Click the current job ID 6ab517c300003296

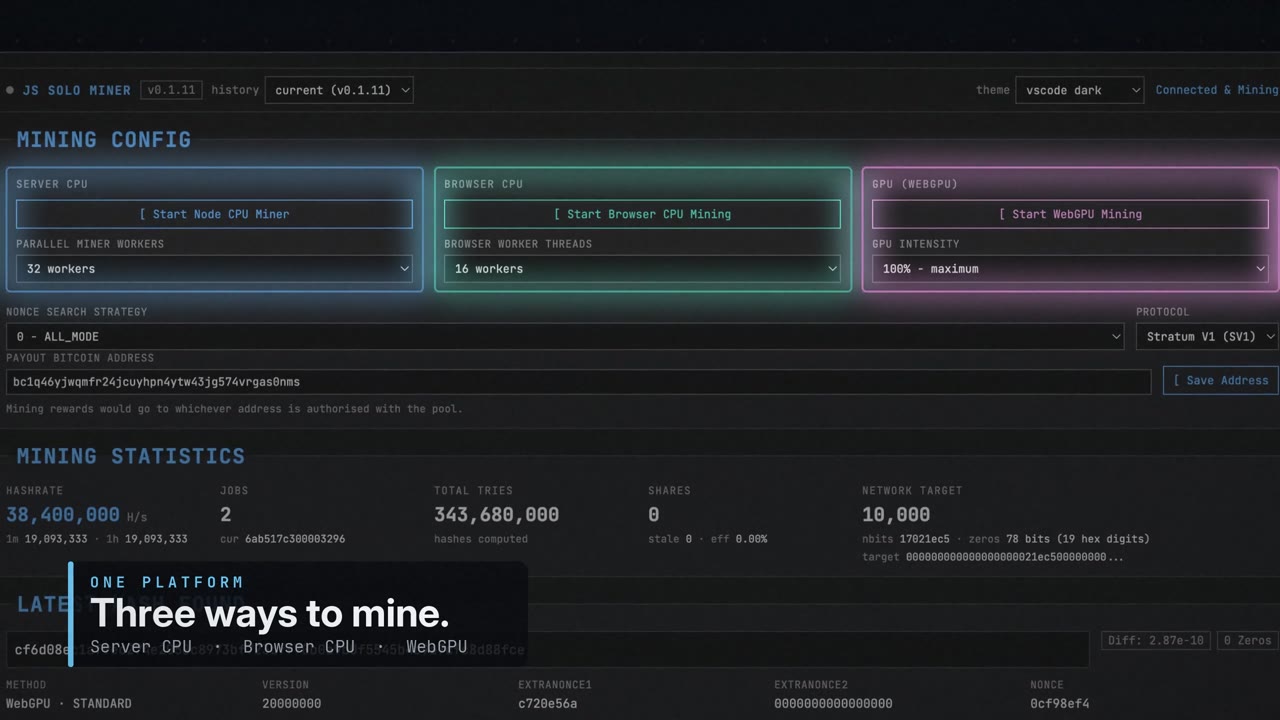295,539
